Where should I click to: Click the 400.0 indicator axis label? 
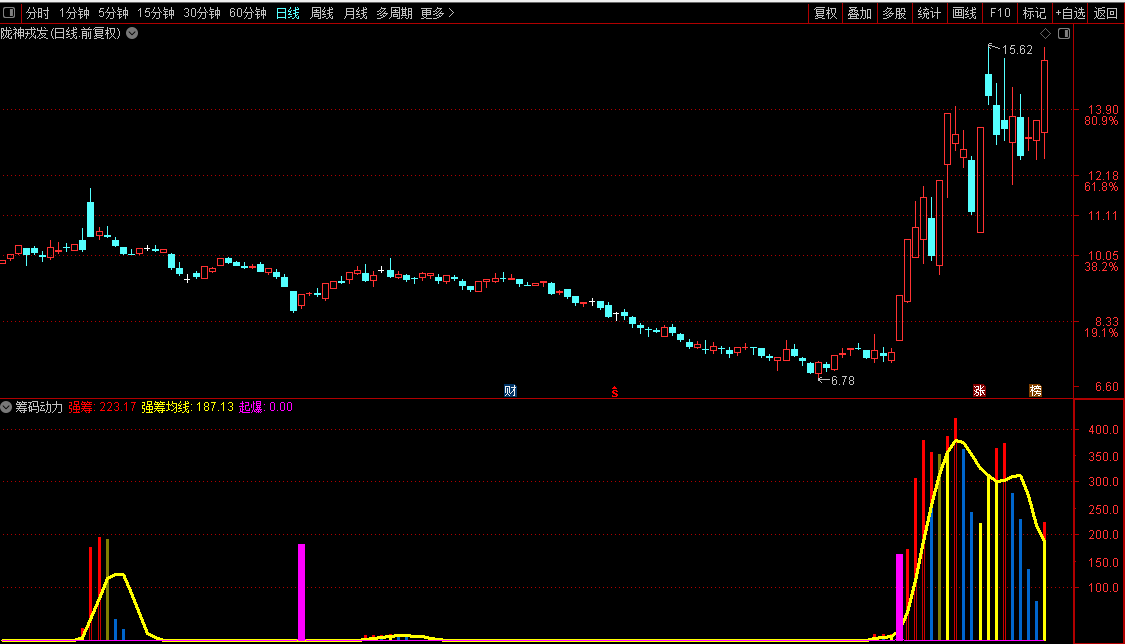(1103, 430)
